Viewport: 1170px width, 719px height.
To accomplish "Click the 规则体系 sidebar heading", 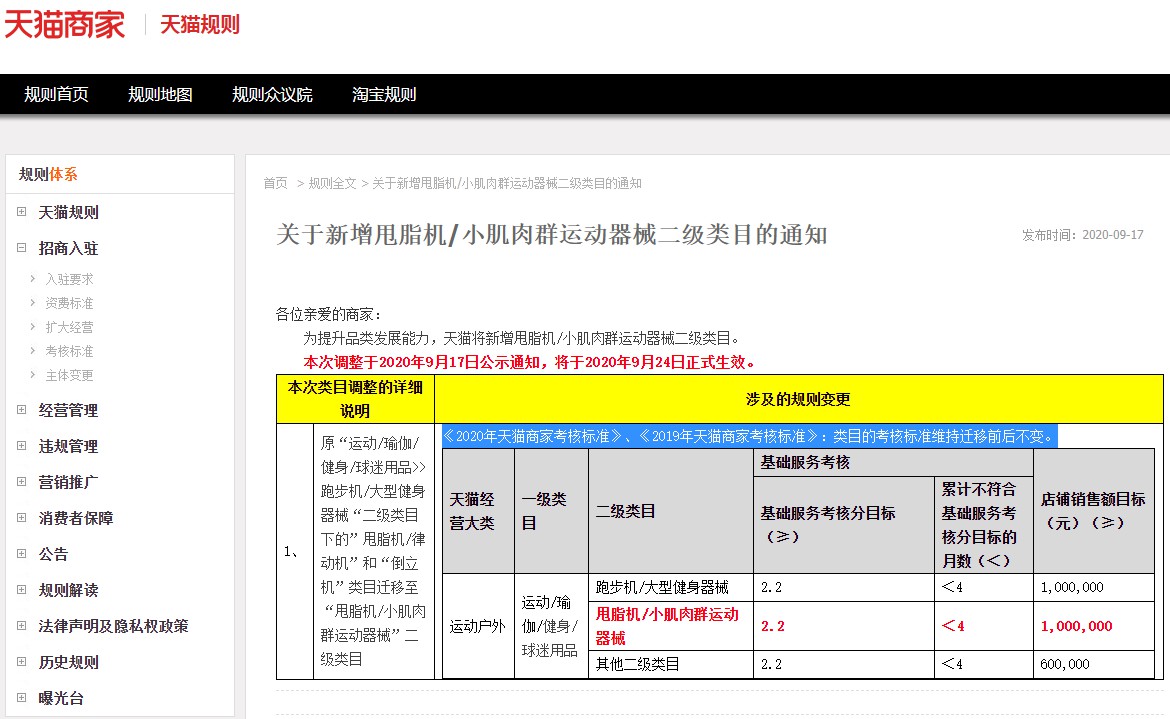I will click(48, 174).
